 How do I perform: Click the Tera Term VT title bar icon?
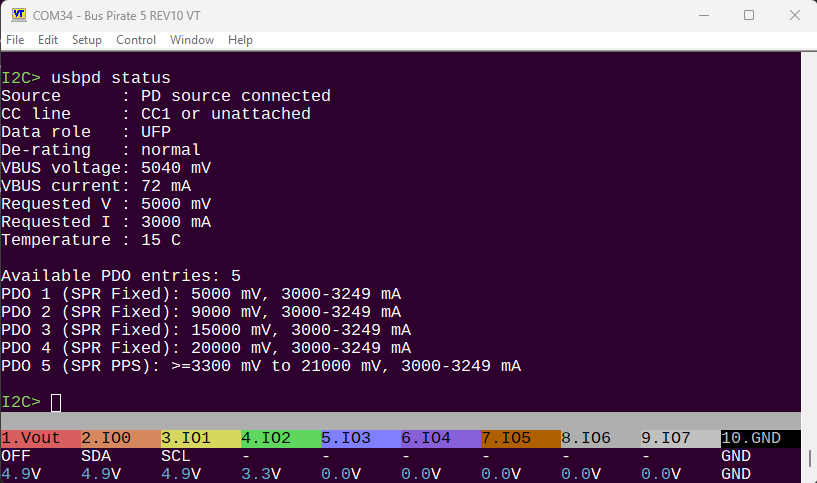pos(18,15)
